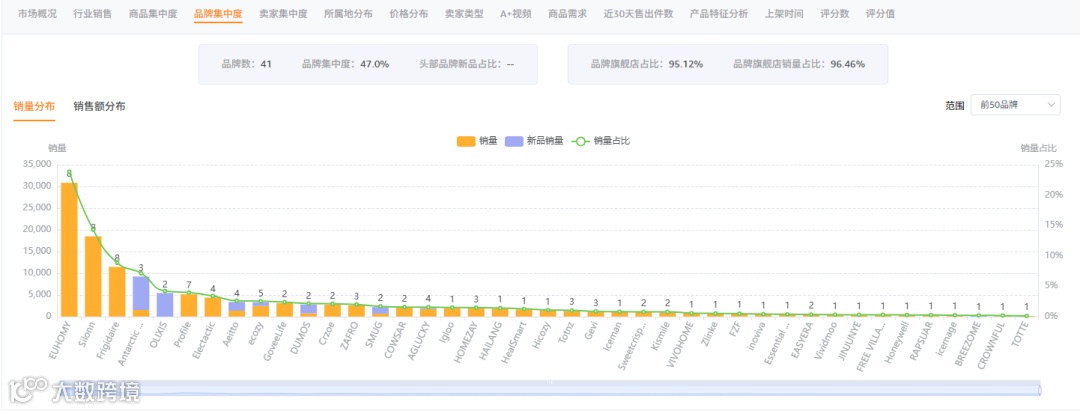
Task: Click the chart zoom slider bar
Action: pos(550,390)
